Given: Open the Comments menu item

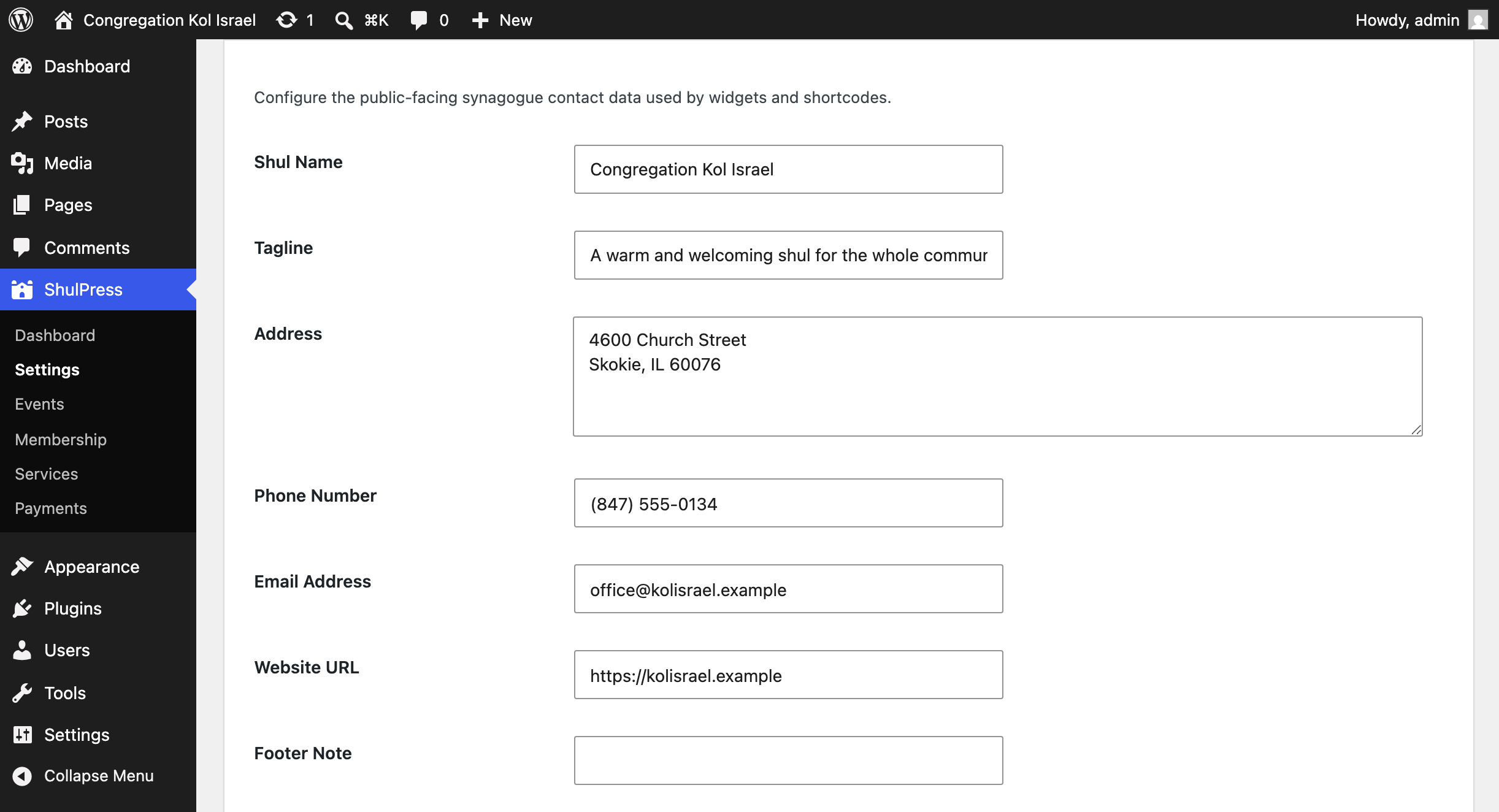Looking at the screenshot, I should pos(98,248).
